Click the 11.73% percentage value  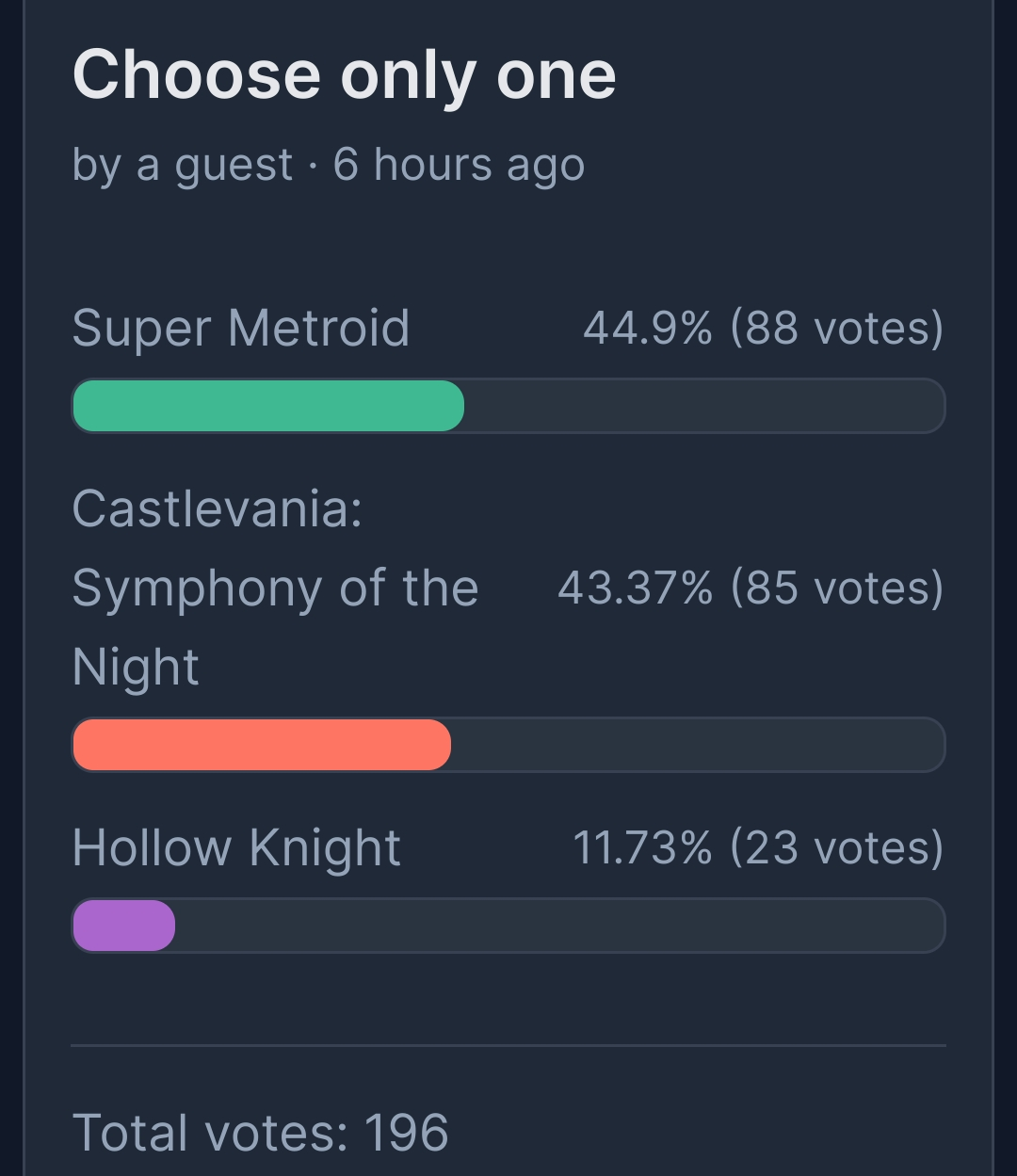643,847
